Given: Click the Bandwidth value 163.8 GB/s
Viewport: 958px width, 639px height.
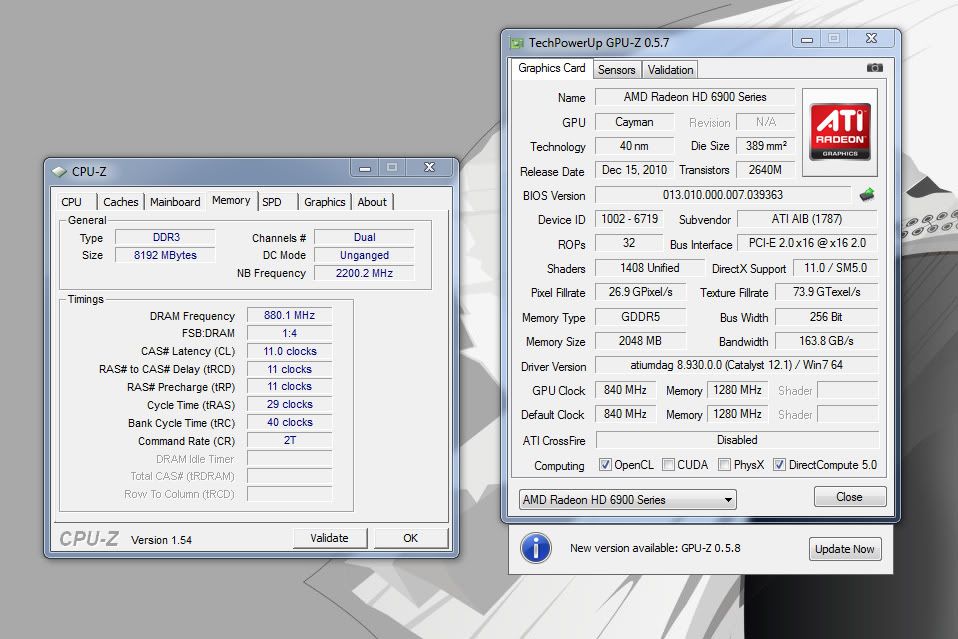Looking at the screenshot, I should (x=826, y=341).
